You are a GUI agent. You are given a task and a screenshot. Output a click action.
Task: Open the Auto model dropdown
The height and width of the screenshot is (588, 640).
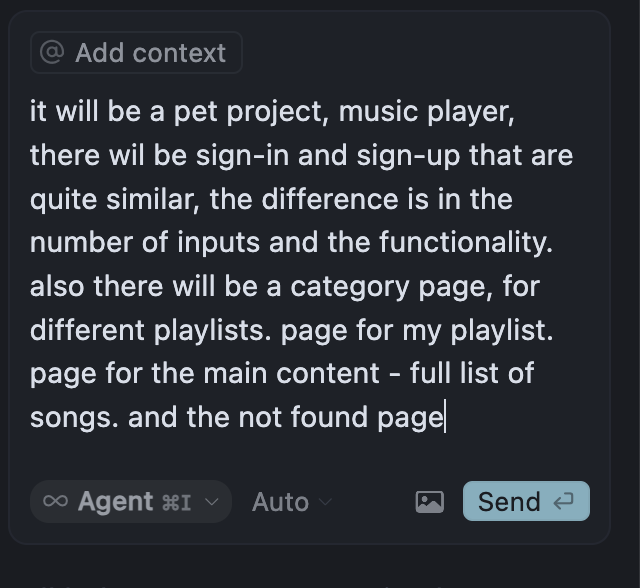[x=280, y=502]
